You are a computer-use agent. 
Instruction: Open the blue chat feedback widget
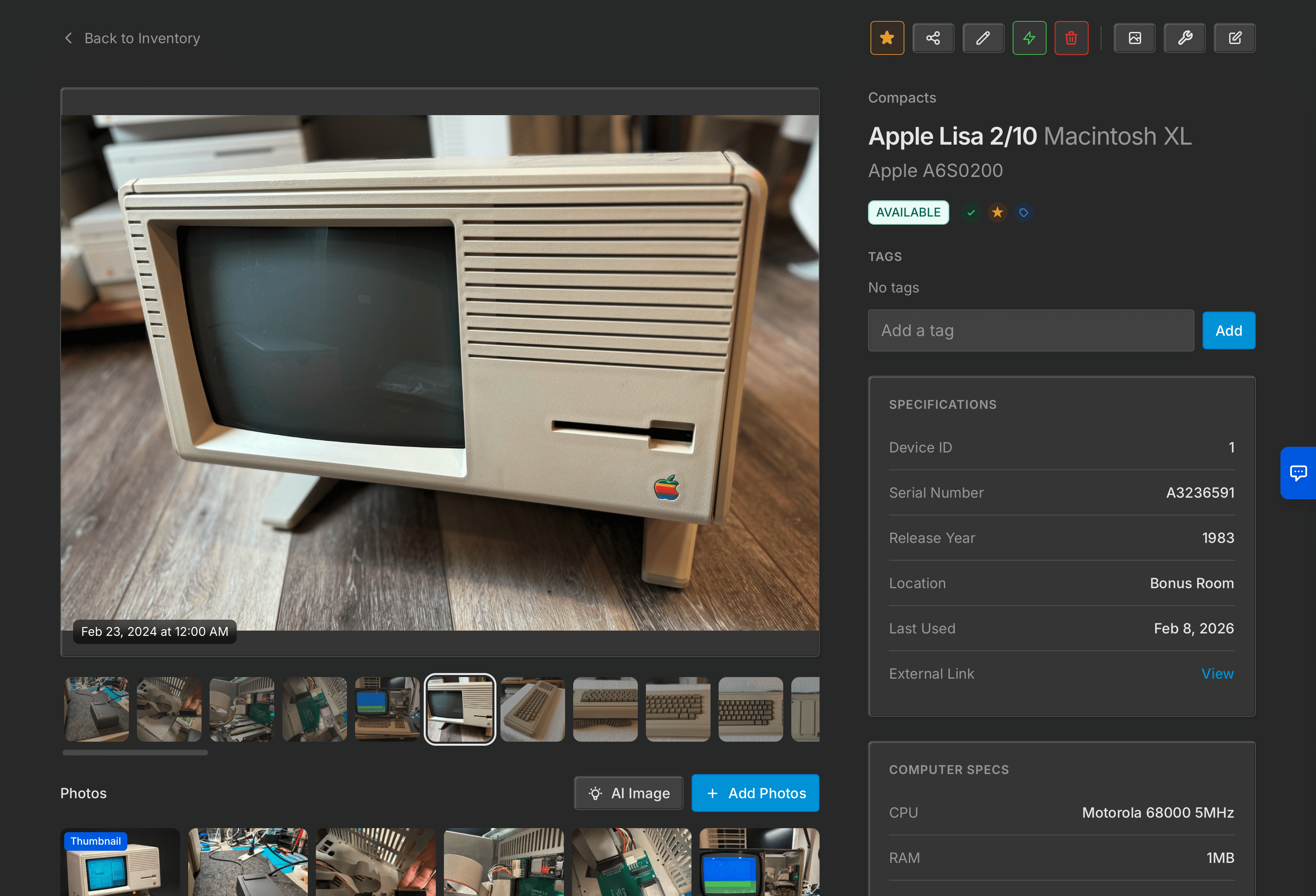click(1298, 472)
